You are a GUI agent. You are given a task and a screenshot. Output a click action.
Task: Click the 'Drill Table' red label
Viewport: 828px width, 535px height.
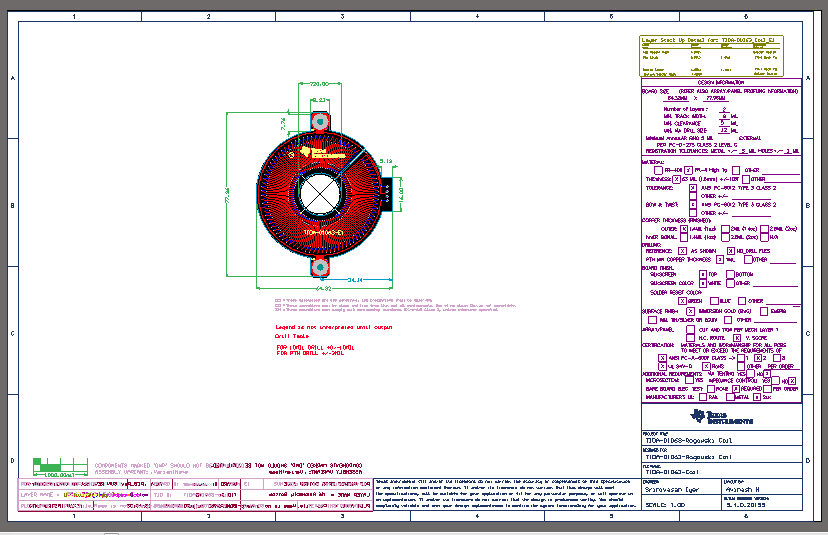[292, 336]
